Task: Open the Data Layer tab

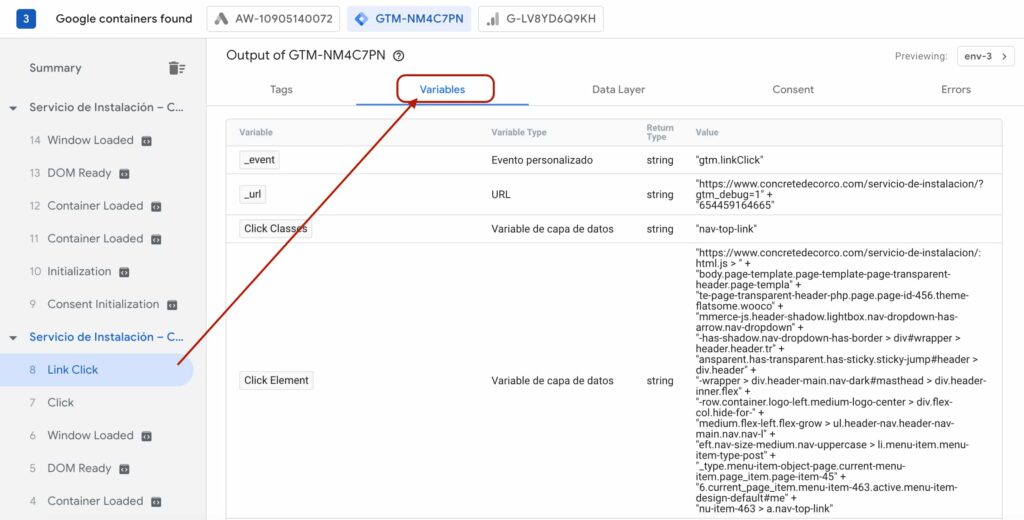Action: tap(618, 89)
